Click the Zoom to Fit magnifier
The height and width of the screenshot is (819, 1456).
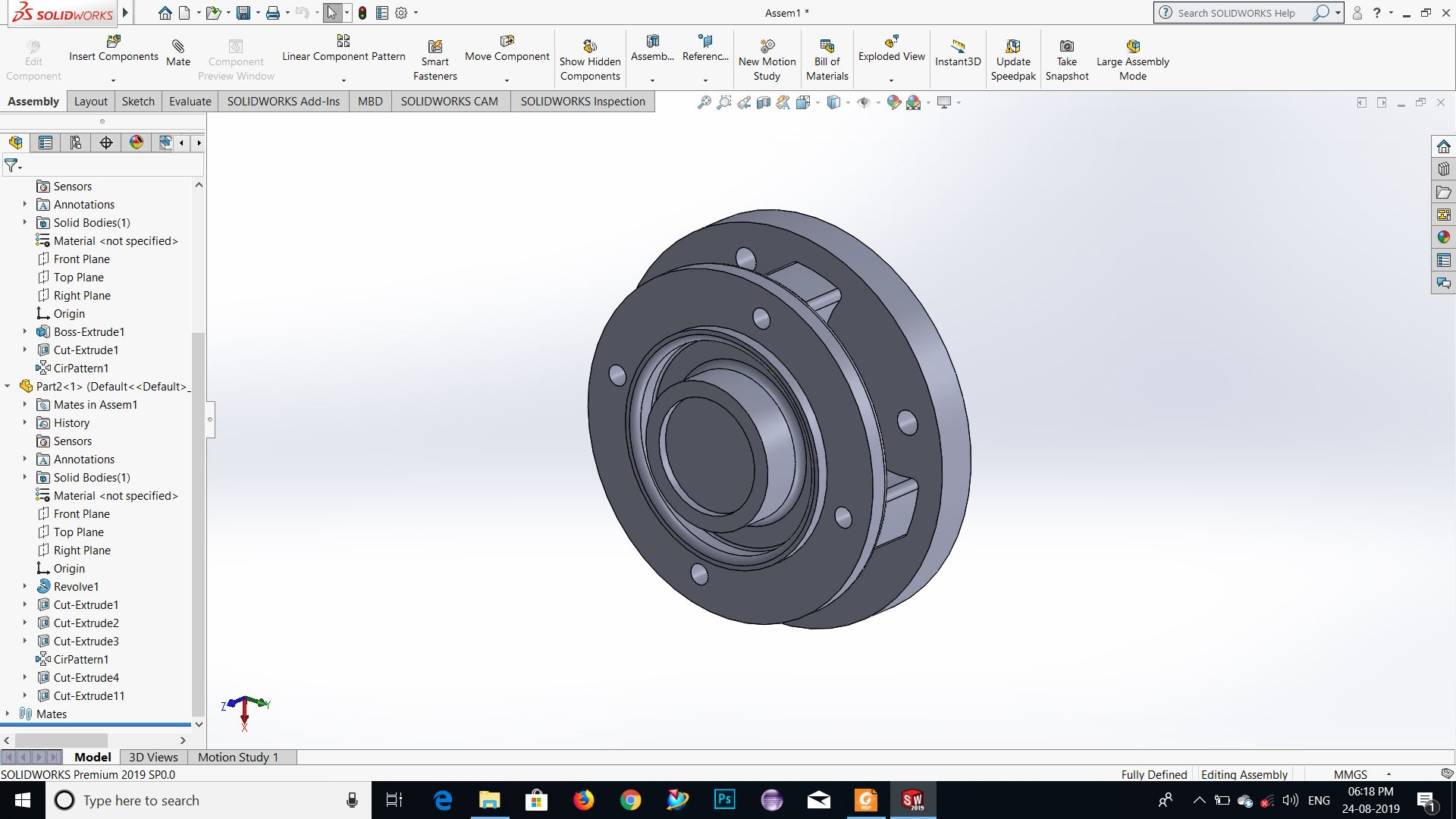[704, 102]
